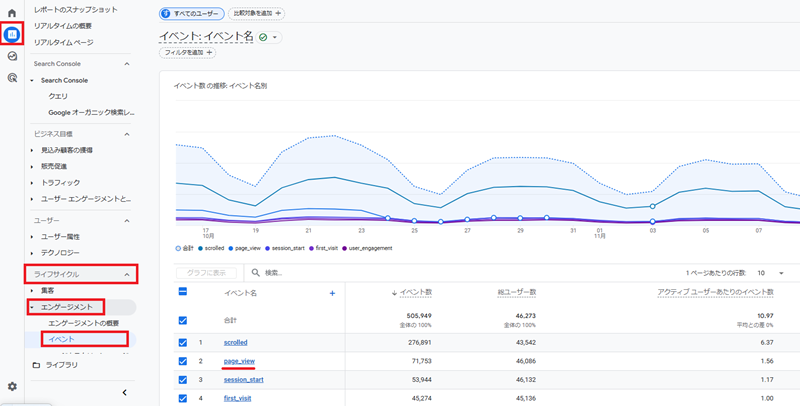Open the クエリ report
The image size is (800, 406).
coord(58,96)
